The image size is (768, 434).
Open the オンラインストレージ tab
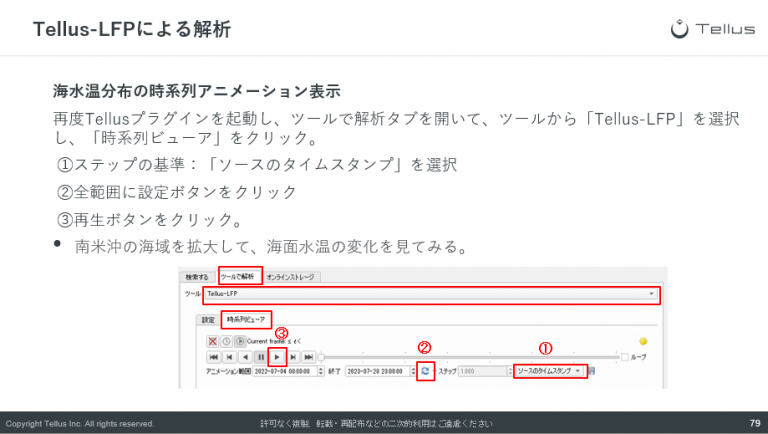pyautogui.click(x=290, y=277)
